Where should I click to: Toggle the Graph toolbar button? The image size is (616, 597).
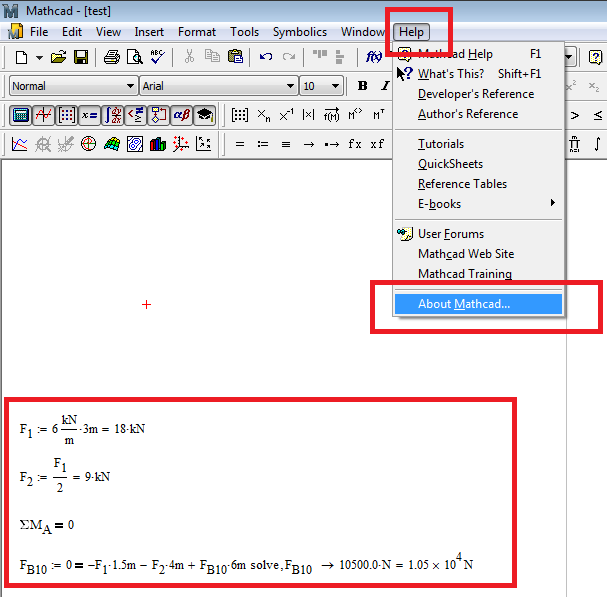tap(43, 115)
